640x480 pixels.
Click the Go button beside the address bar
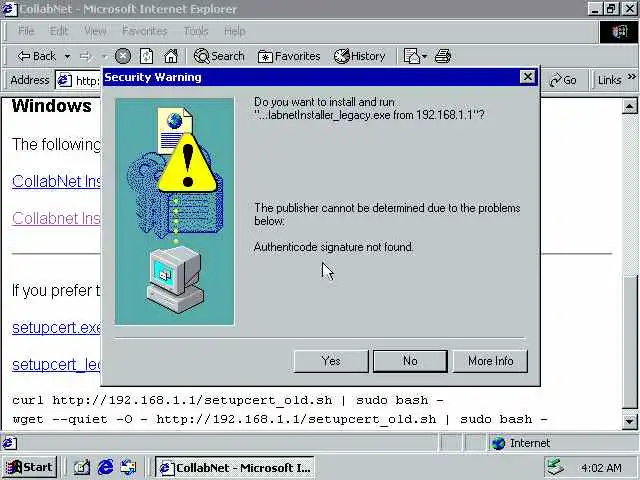click(x=563, y=80)
